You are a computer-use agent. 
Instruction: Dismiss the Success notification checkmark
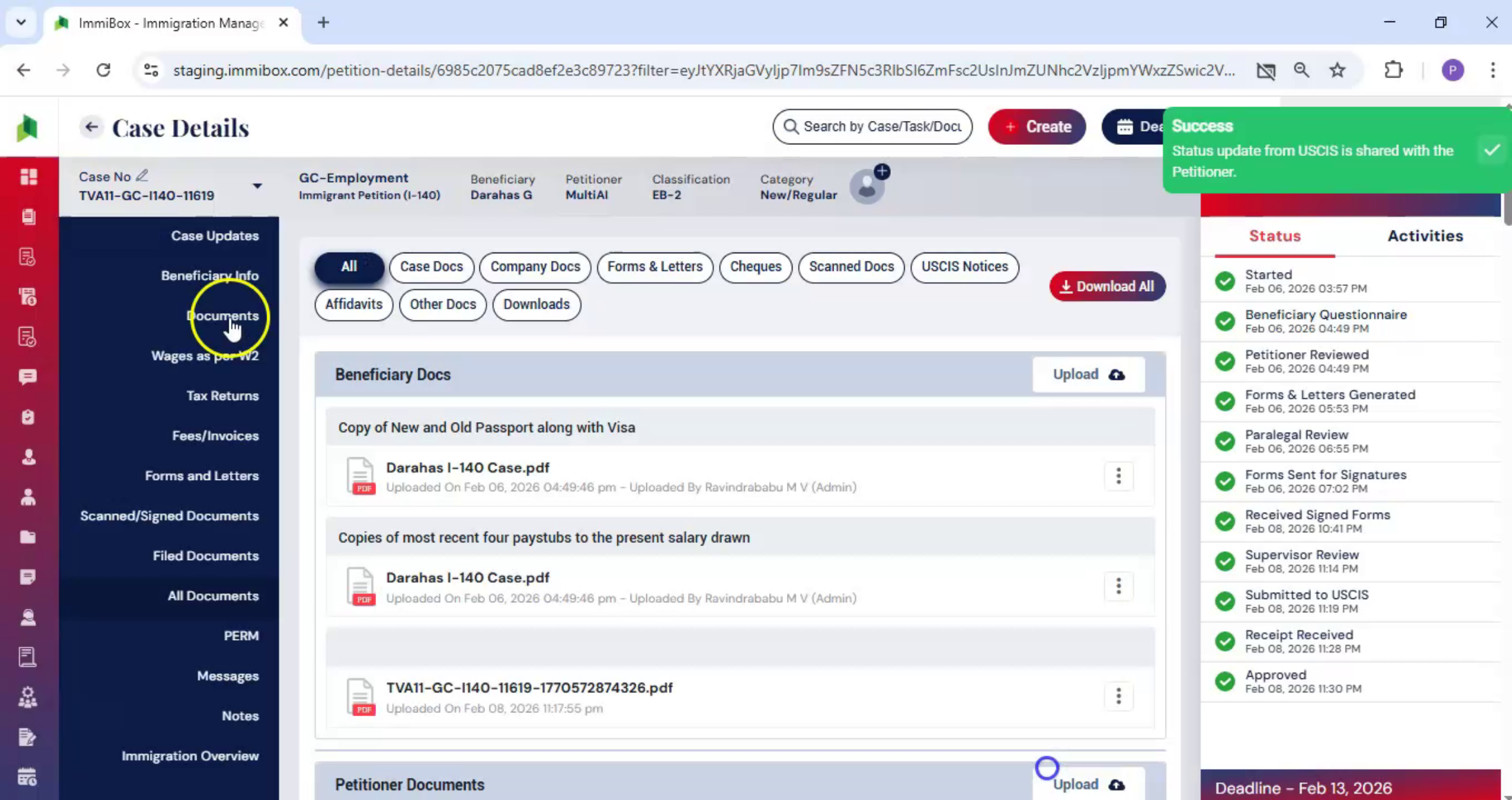pyautogui.click(x=1492, y=150)
